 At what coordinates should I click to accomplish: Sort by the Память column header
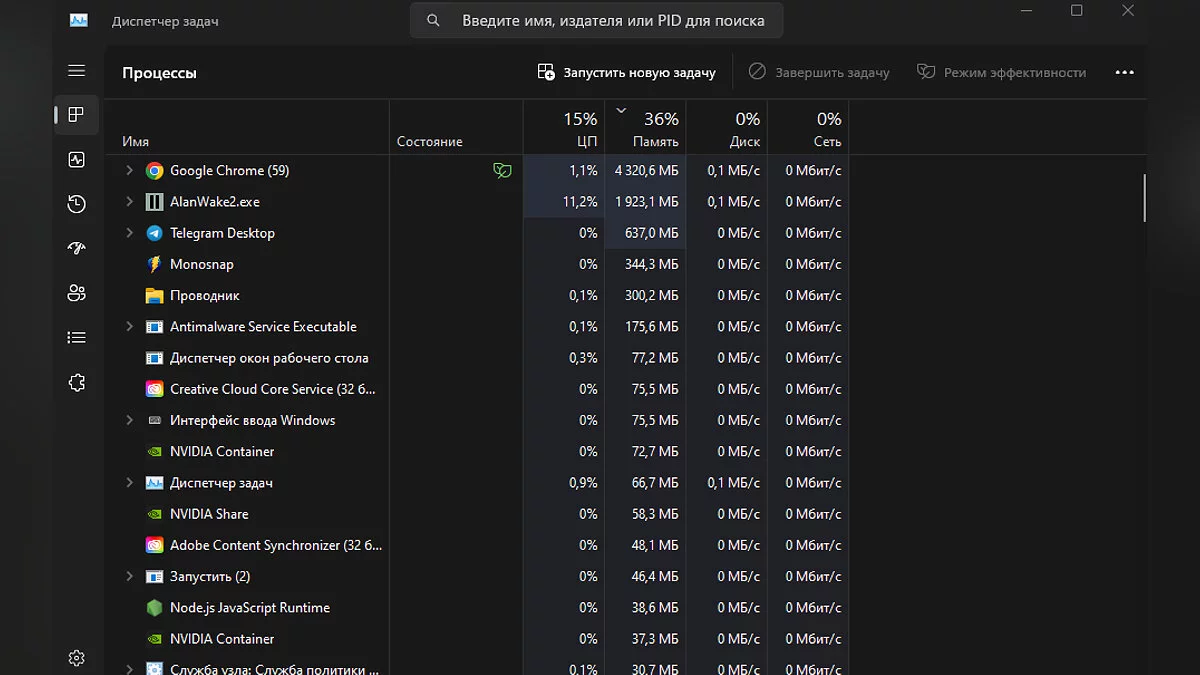click(646, 128)
